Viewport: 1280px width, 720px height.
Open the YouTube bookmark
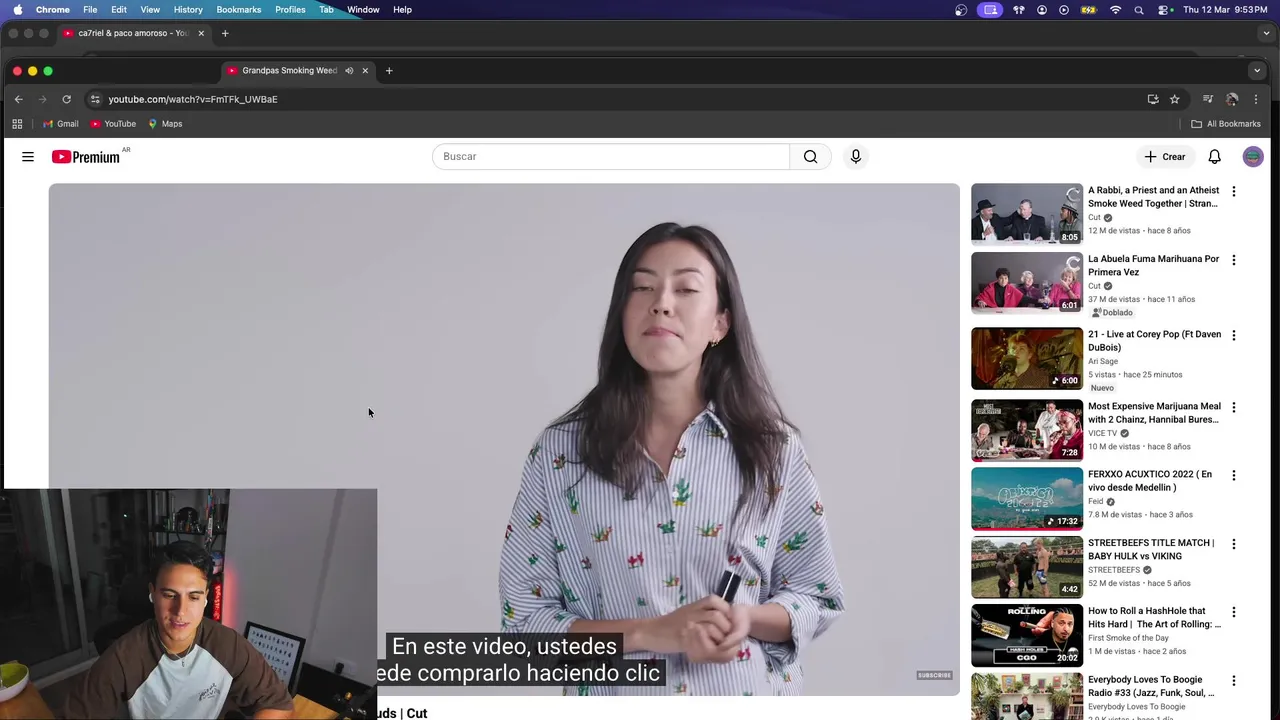[113, 124]
